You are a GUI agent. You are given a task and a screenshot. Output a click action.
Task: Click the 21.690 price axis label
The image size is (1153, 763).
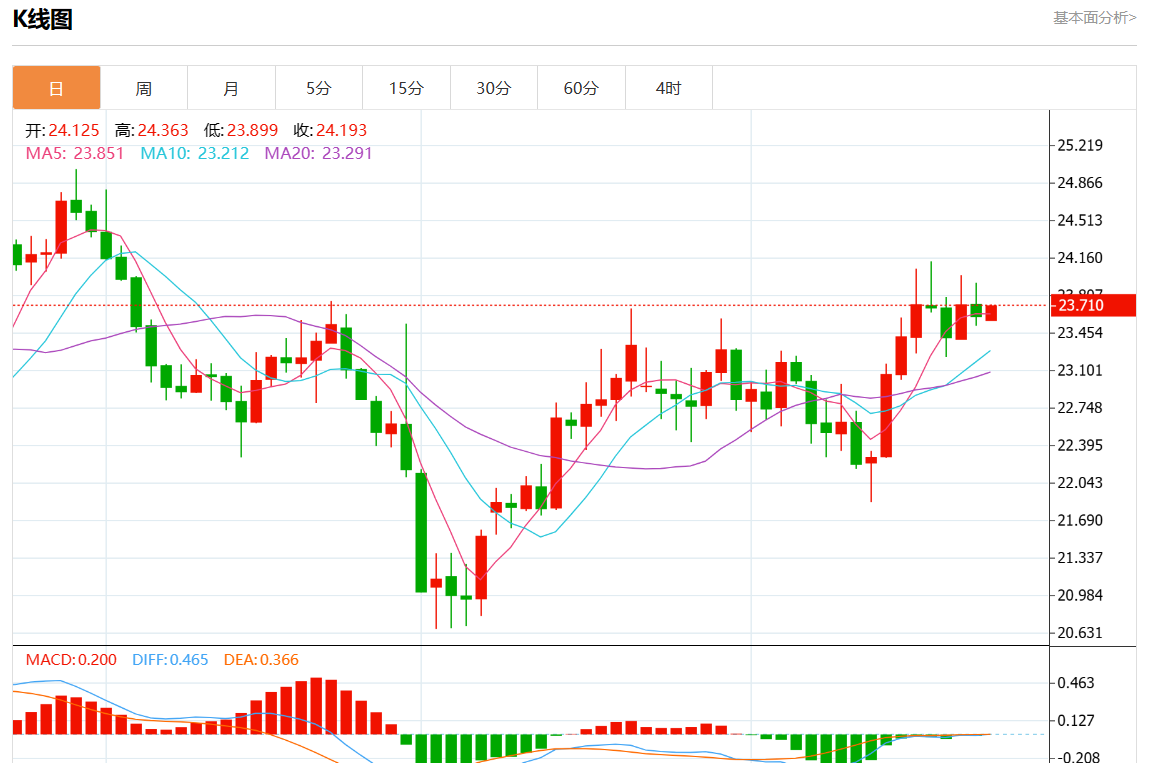pos(1079,520)
